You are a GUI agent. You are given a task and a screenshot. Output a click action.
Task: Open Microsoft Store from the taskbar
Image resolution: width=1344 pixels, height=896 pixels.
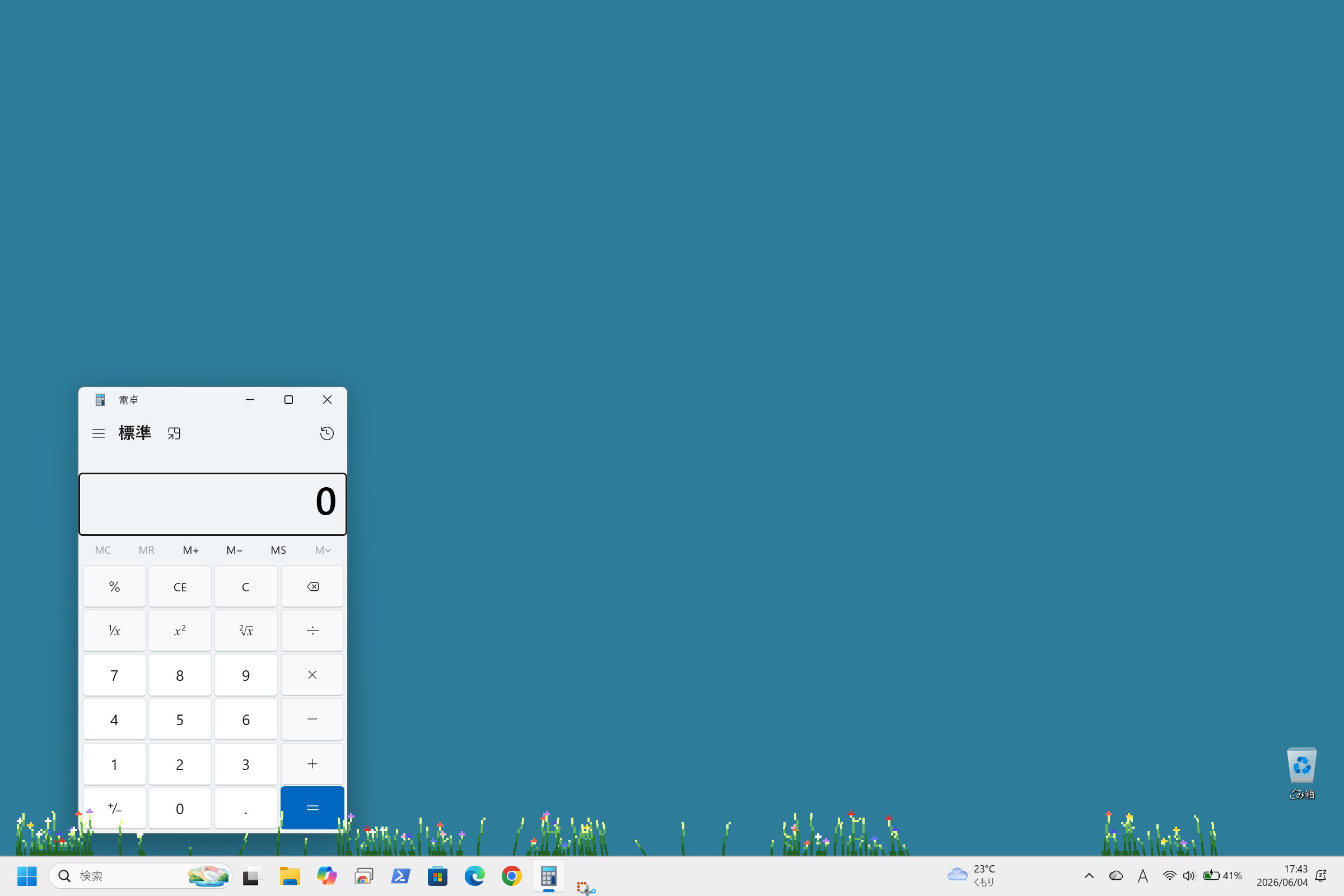pos(438,875)
